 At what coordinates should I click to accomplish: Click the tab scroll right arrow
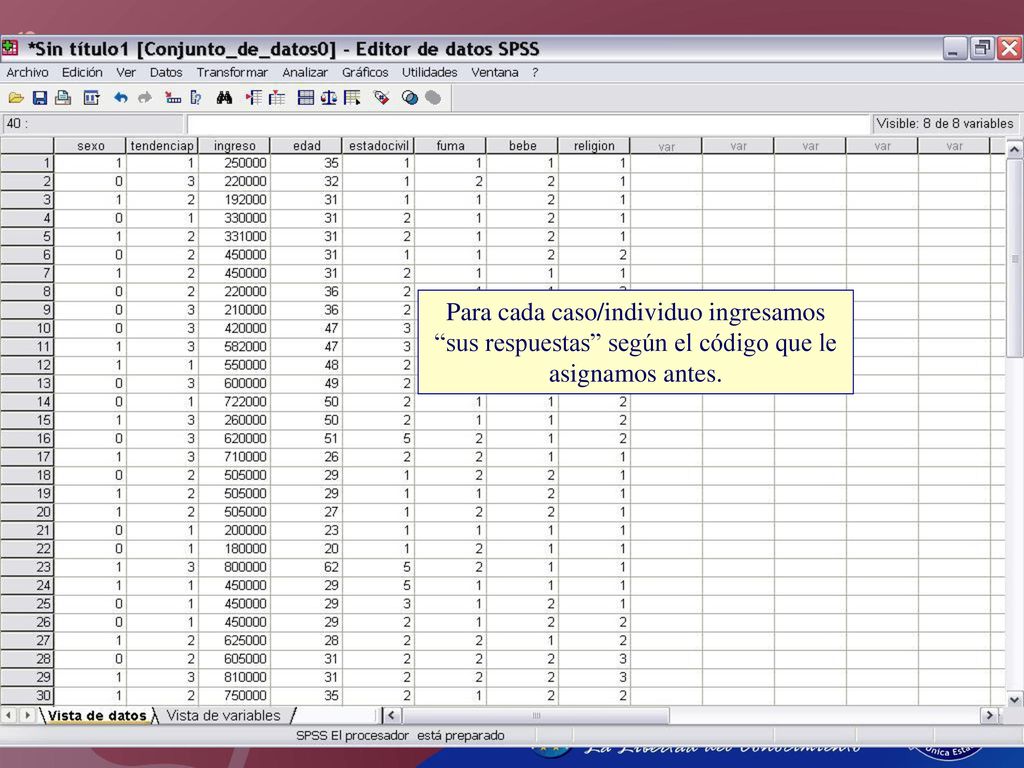(27, 716)
